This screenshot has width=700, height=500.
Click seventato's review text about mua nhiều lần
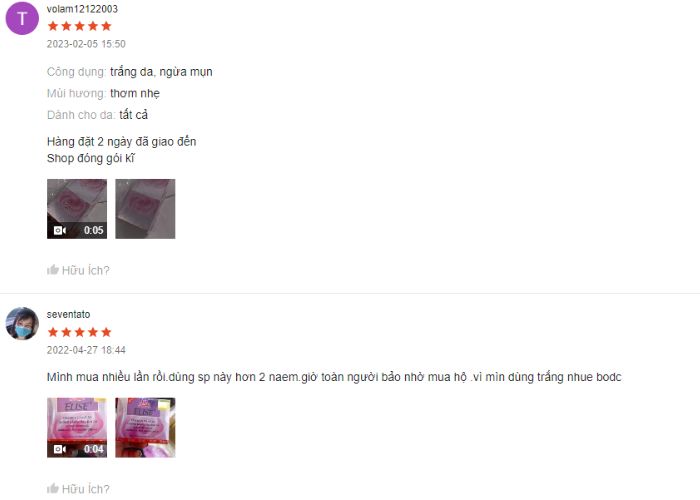(334, 377)
